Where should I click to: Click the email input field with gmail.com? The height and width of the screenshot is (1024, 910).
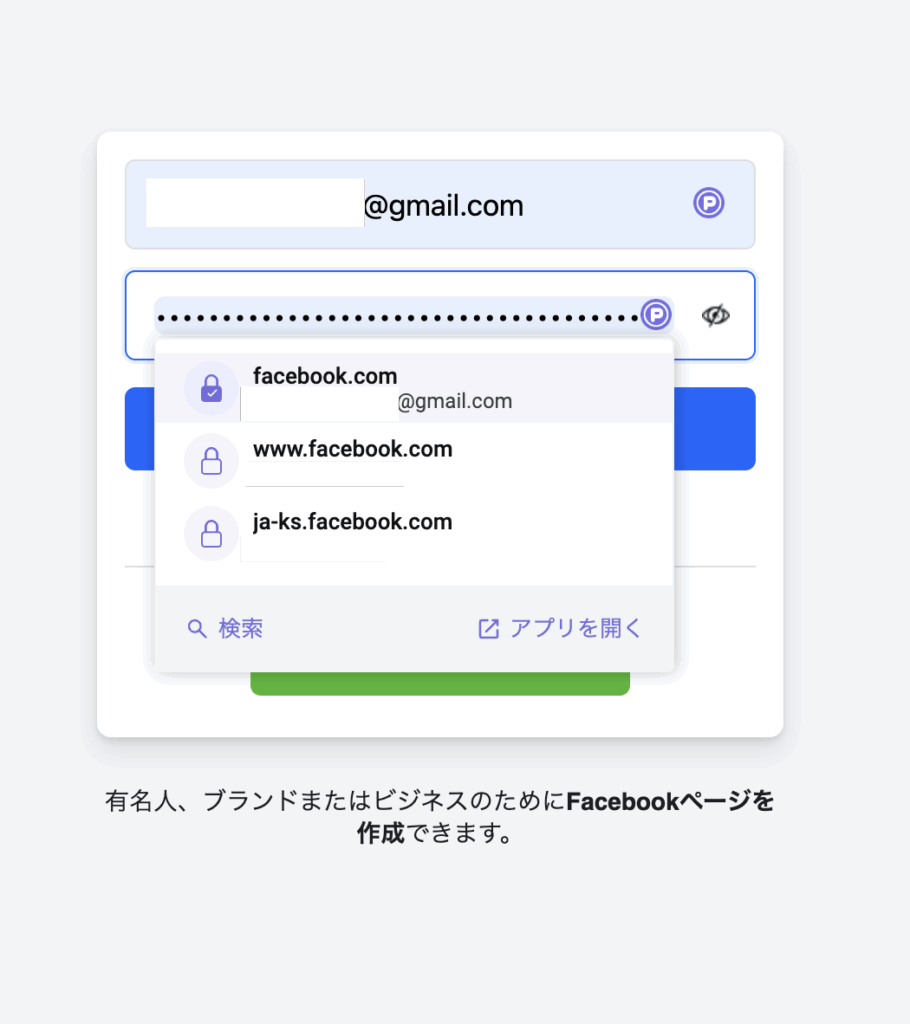[x=440, y=204]
